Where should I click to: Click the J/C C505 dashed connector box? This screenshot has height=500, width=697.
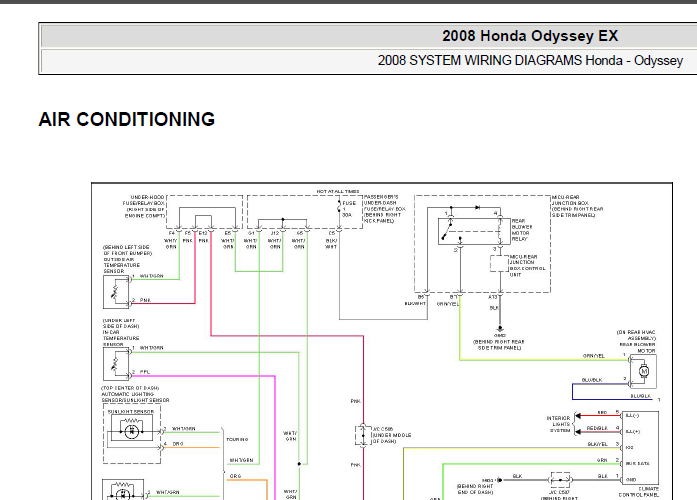[x=363, y=436]
